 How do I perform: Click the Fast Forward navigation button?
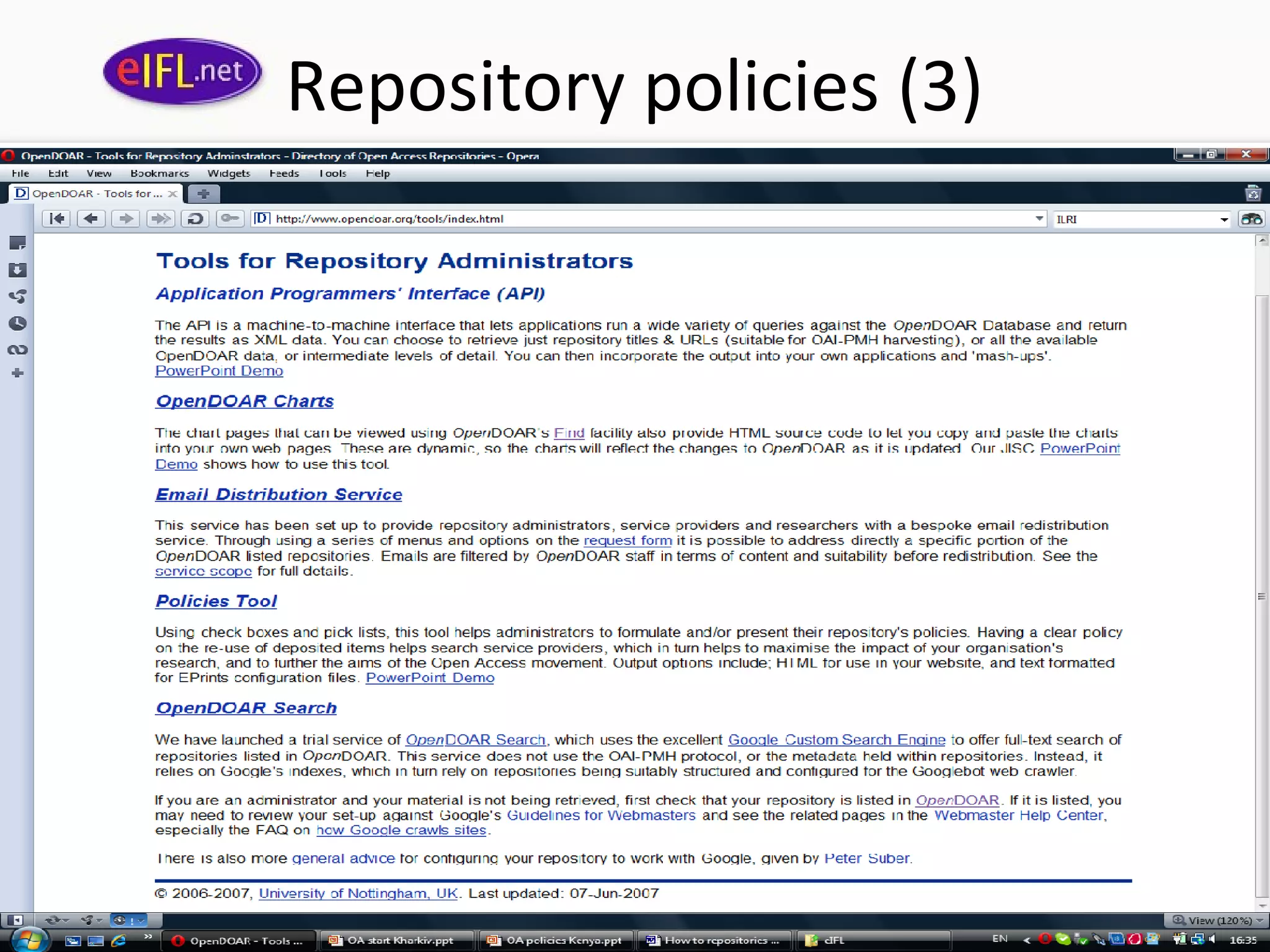point(161,219)
